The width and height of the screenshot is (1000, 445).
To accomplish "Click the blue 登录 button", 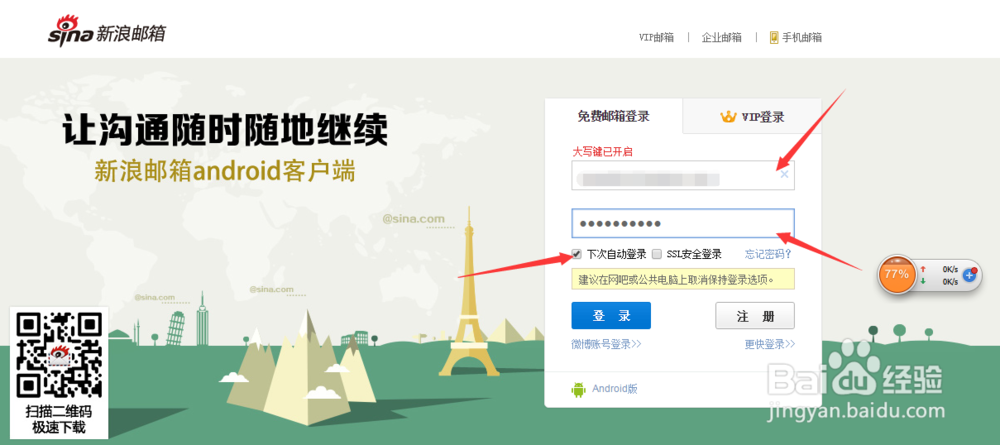I will point(611,316).
